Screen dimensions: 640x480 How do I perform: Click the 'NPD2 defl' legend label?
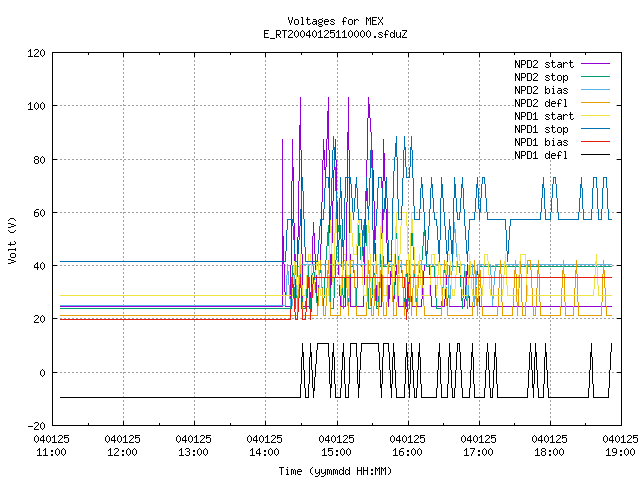point(541,103)
